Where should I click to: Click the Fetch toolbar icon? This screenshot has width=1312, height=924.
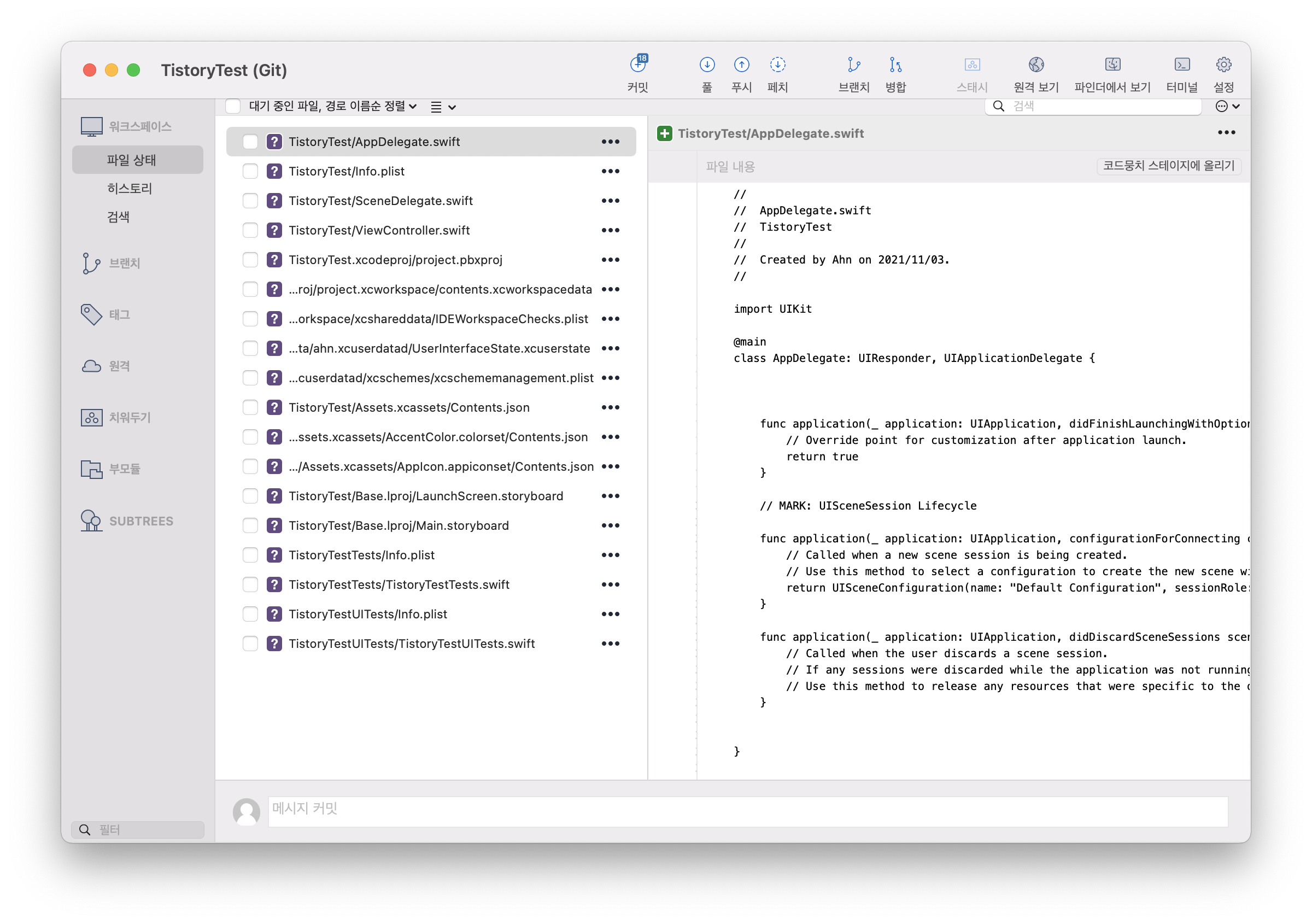(x=777, y=65)
